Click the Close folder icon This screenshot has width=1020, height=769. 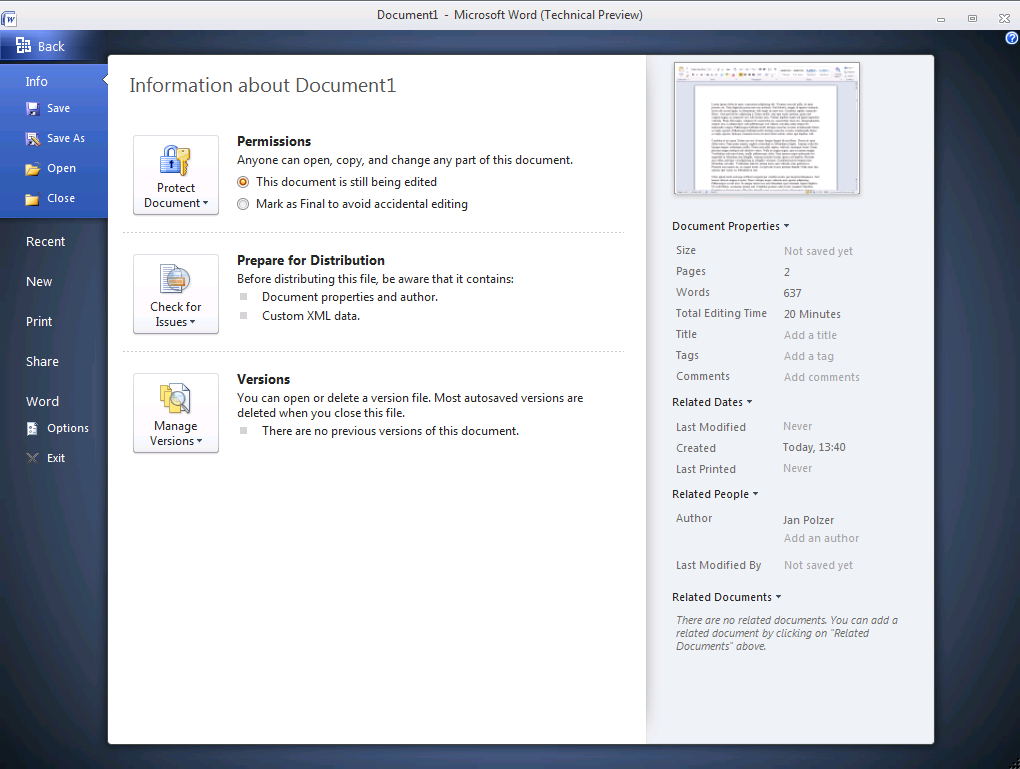(x=33, y=198)
